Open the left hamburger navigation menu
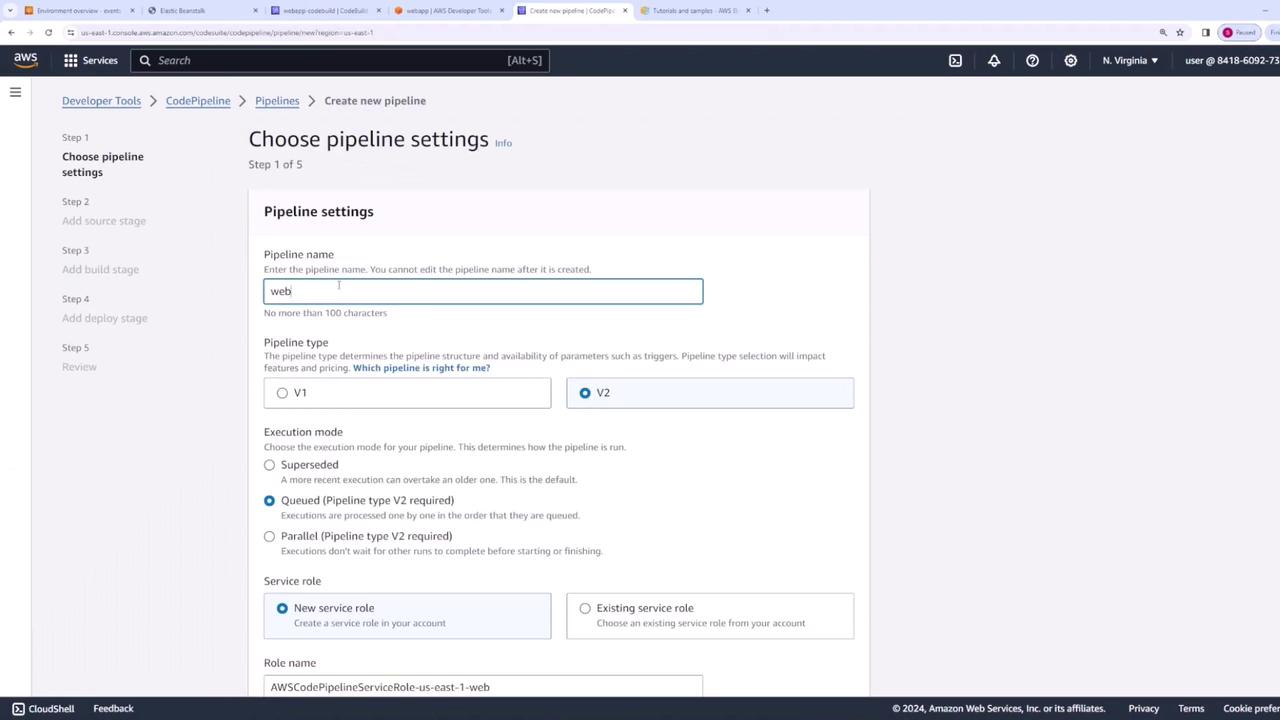 [15, 92]
